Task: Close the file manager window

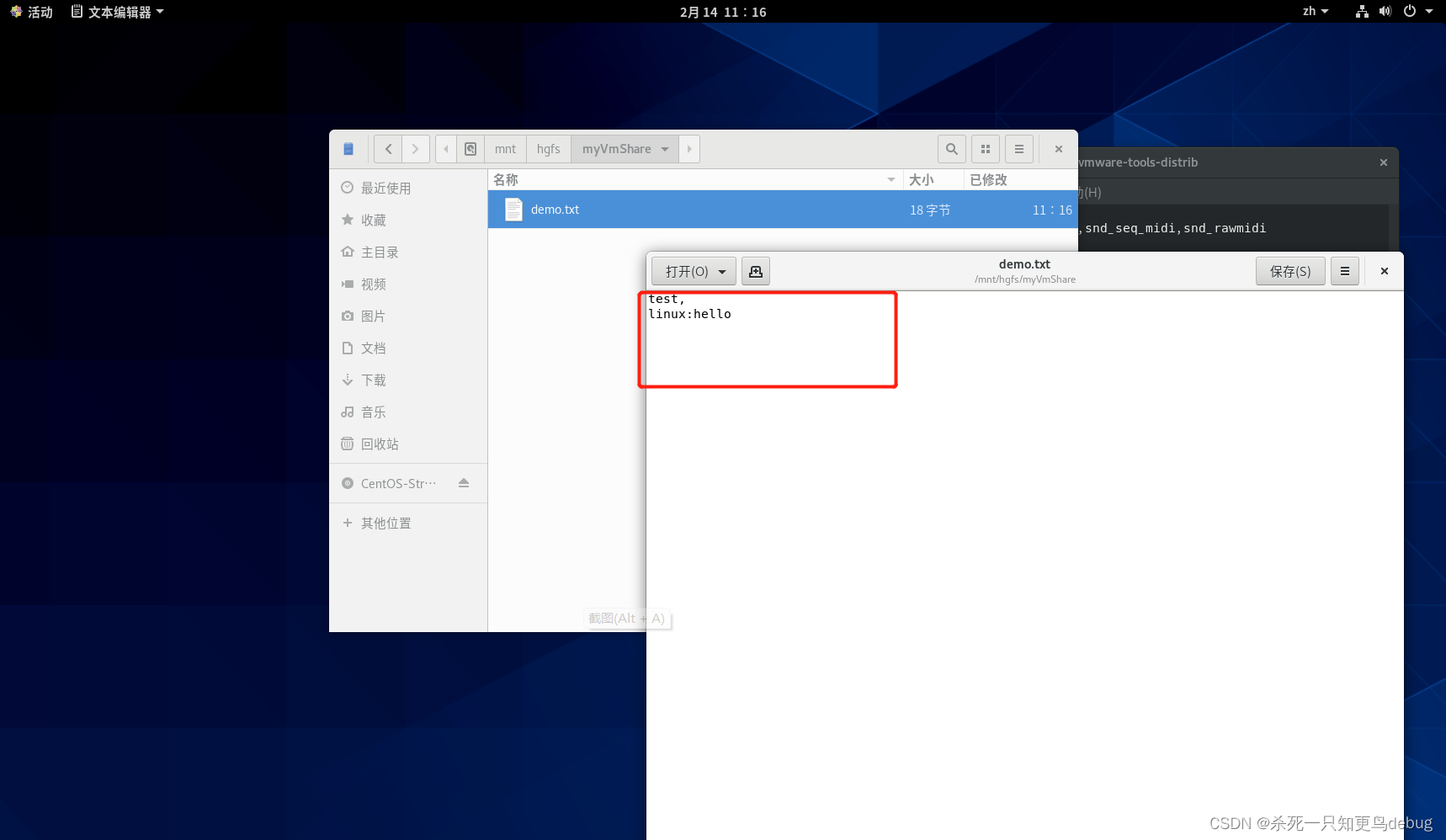Action: tap(1059, 149)
